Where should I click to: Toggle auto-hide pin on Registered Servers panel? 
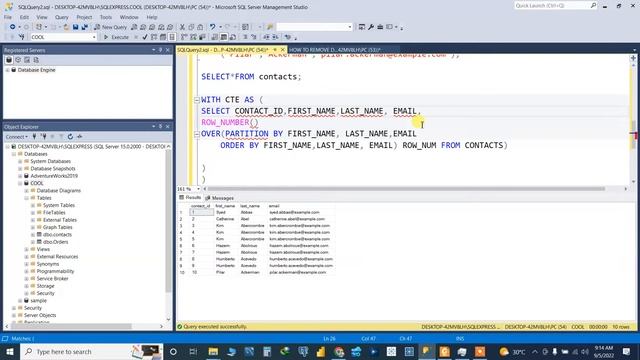[160, 50]
